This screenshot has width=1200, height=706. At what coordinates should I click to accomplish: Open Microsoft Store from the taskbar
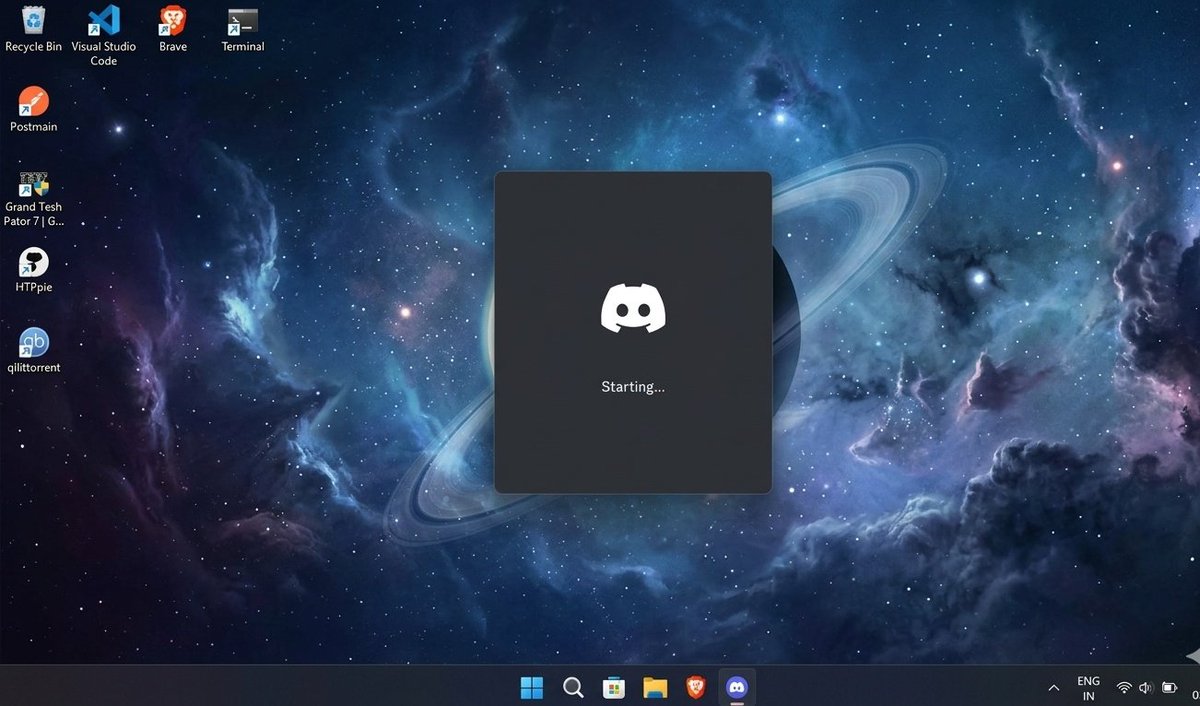click(614, 687)
